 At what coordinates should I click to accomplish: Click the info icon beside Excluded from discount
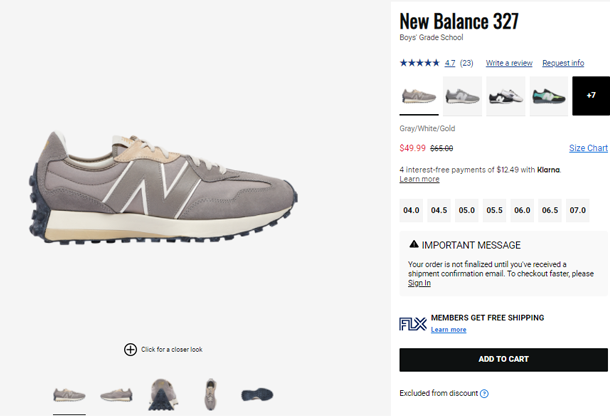[484, 394]
